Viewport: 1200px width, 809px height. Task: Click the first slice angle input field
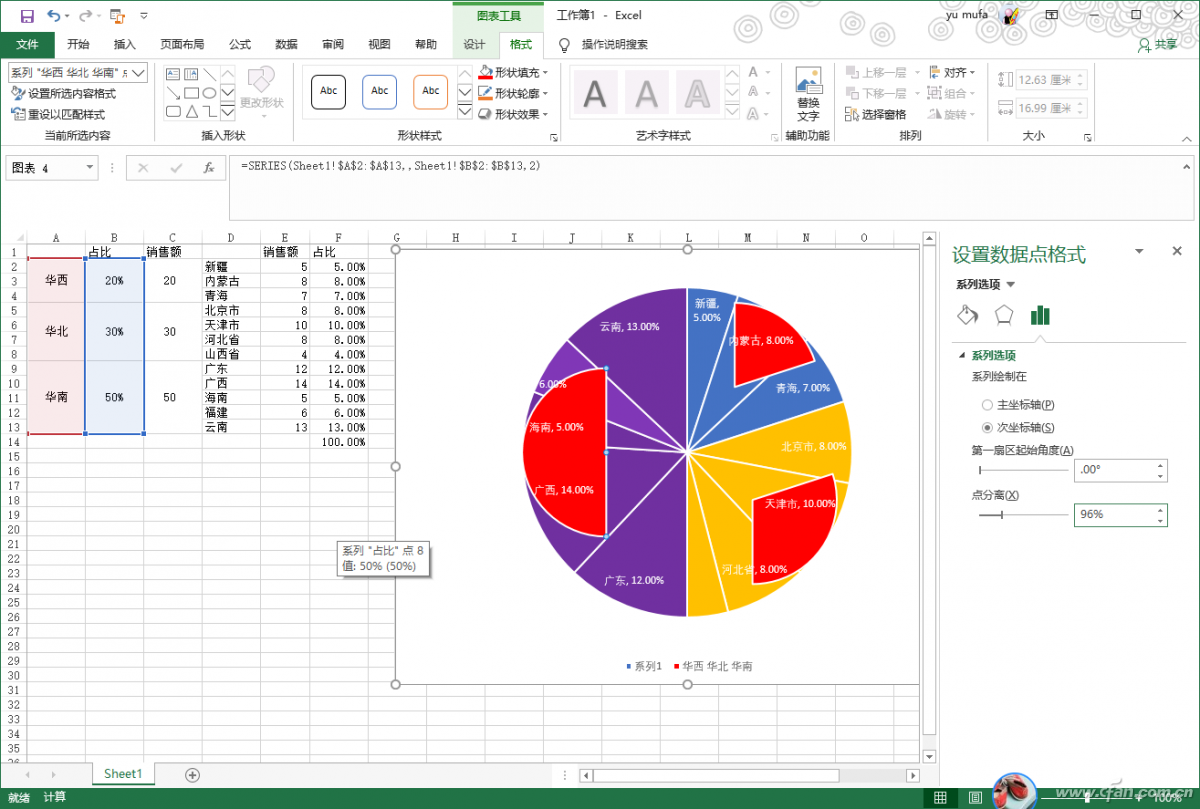[1113, 470]
